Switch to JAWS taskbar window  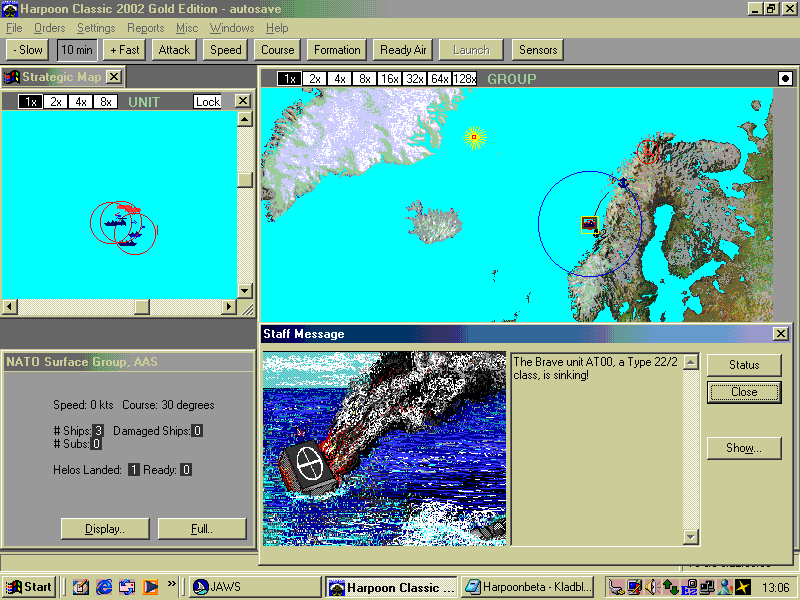255,587
